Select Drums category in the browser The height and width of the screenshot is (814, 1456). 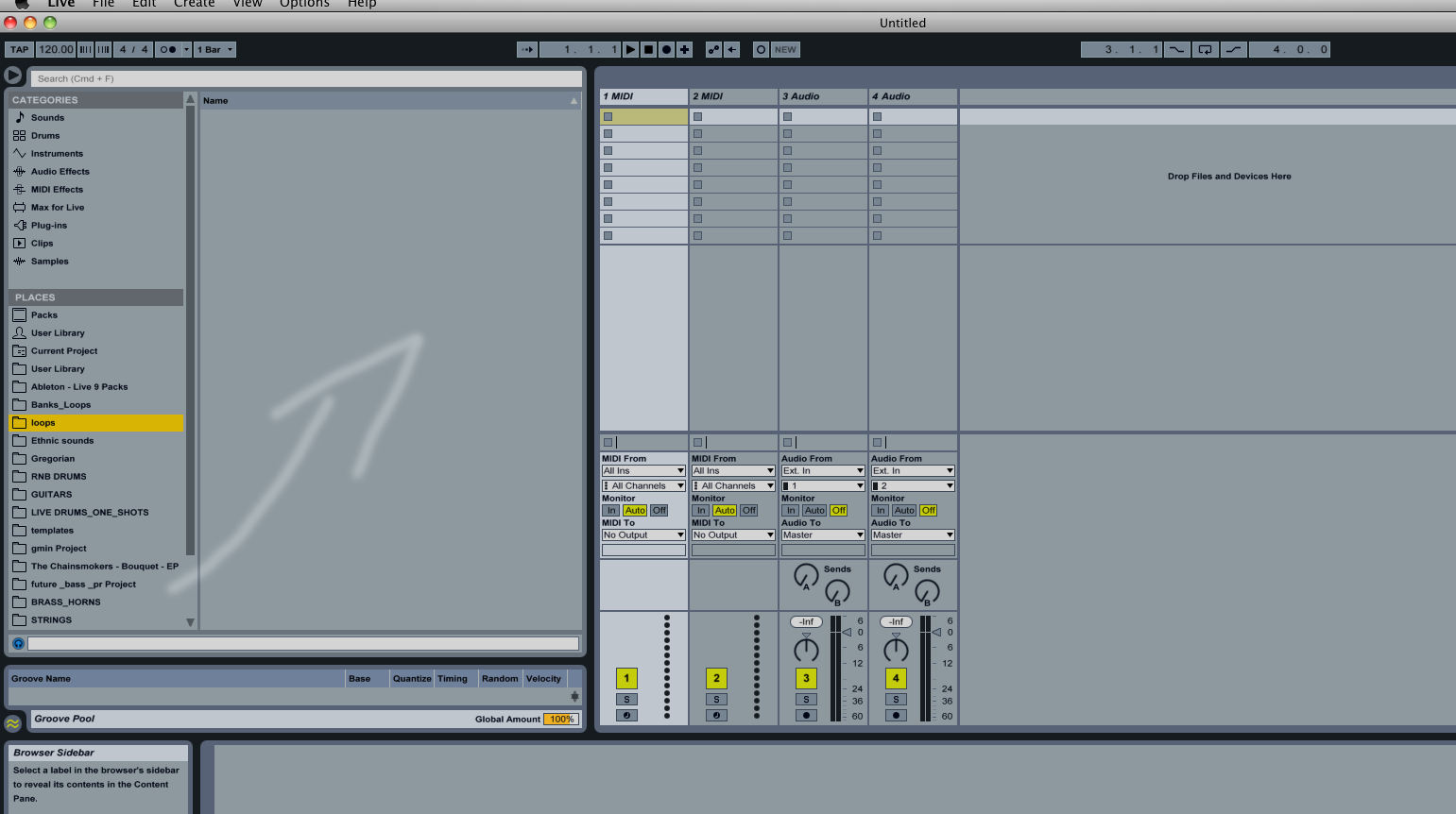45,135
